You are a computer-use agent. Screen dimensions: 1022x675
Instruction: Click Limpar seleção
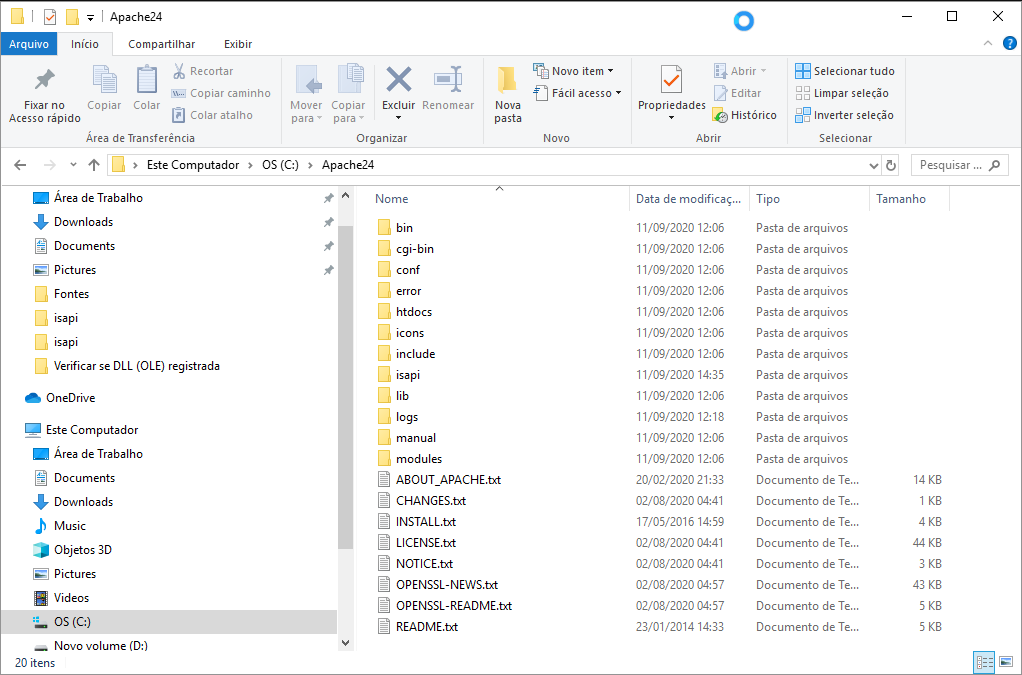[842, 93]
